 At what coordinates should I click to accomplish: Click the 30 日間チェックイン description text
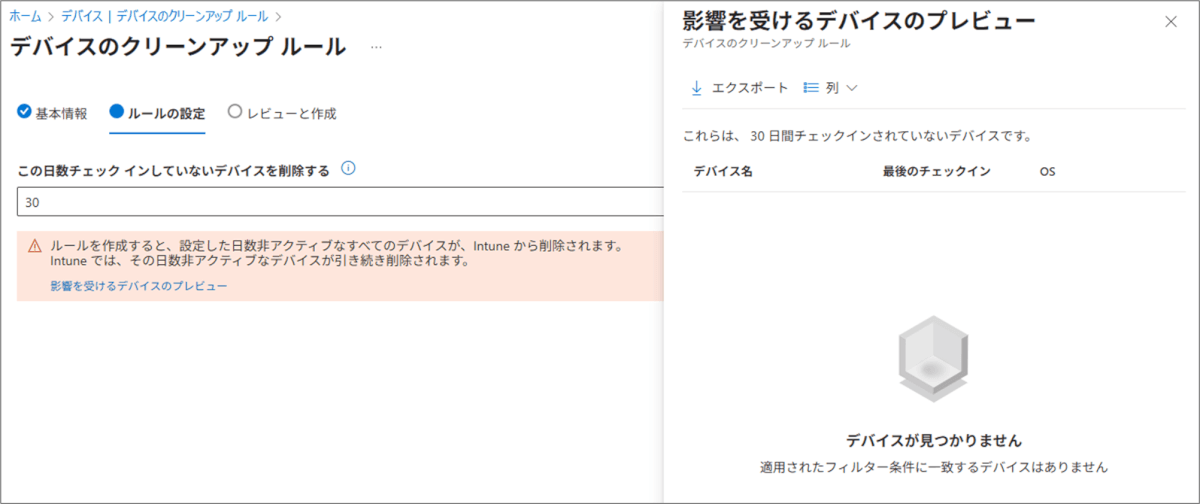856,135
